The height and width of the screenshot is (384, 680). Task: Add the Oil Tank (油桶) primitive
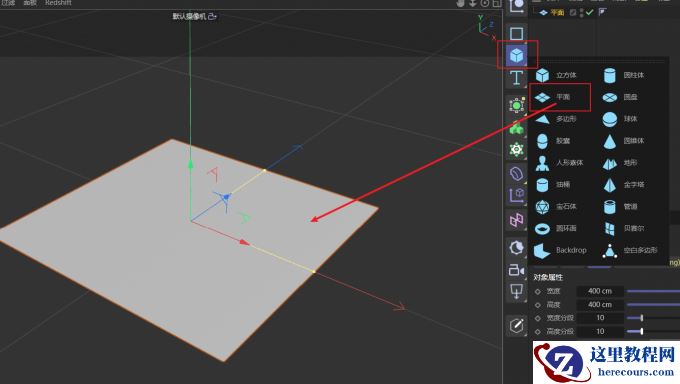click(x=553, y=185)
